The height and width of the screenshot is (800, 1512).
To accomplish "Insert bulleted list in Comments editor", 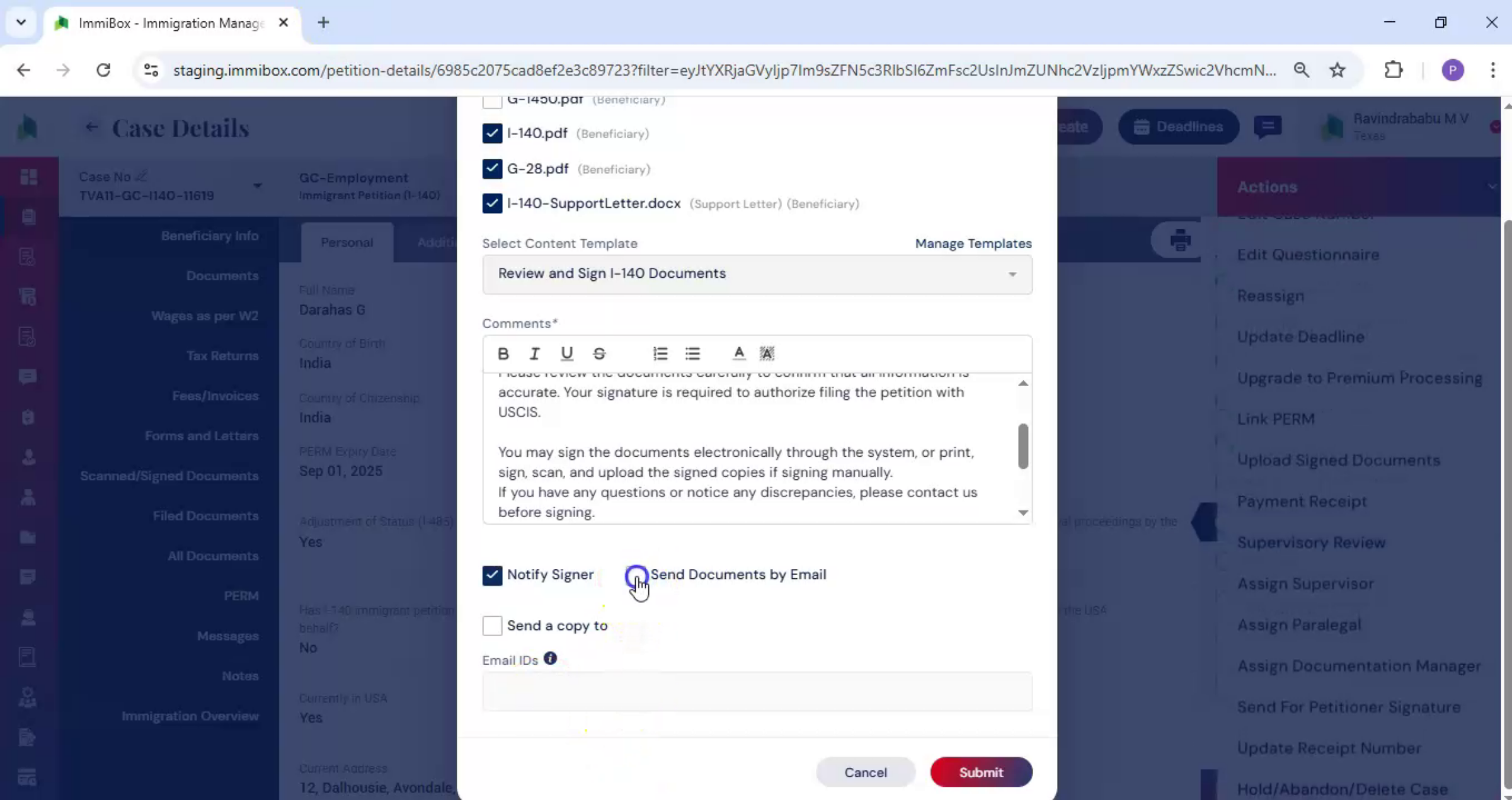I will [692, 353].
